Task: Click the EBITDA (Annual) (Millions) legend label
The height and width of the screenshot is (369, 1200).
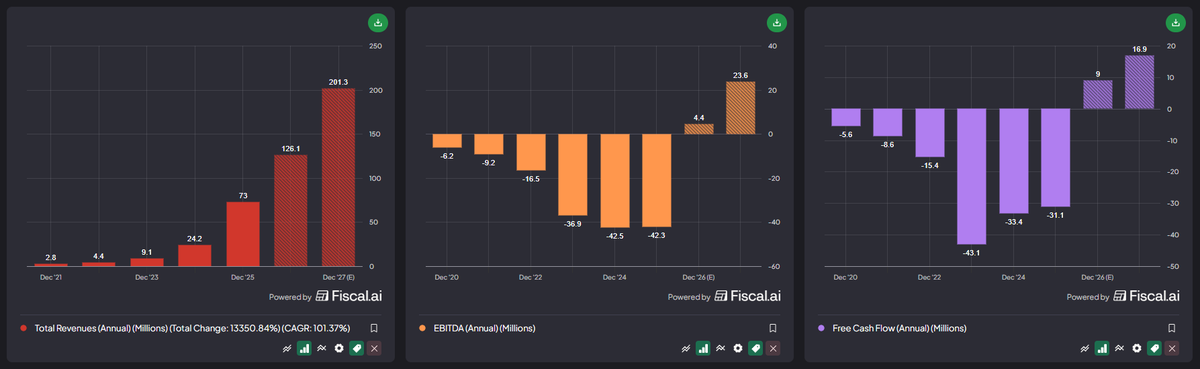Action: (x=484, y=328)
